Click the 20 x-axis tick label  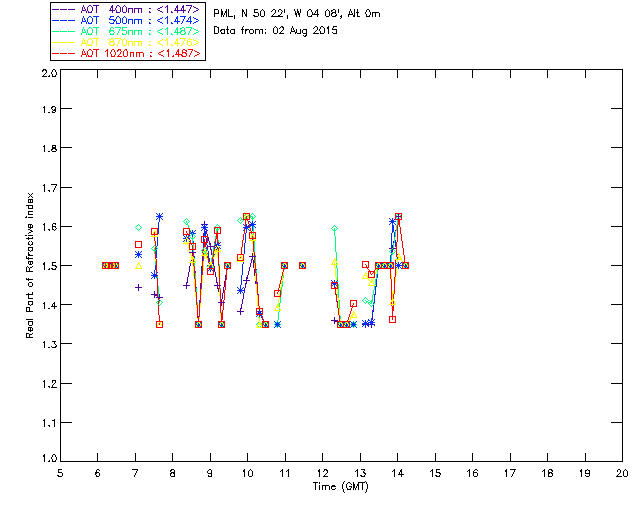(622, 473)
